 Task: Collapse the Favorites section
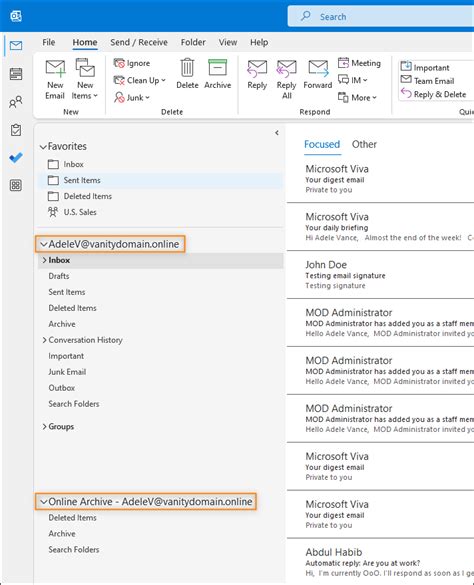[x=43, y=147]
